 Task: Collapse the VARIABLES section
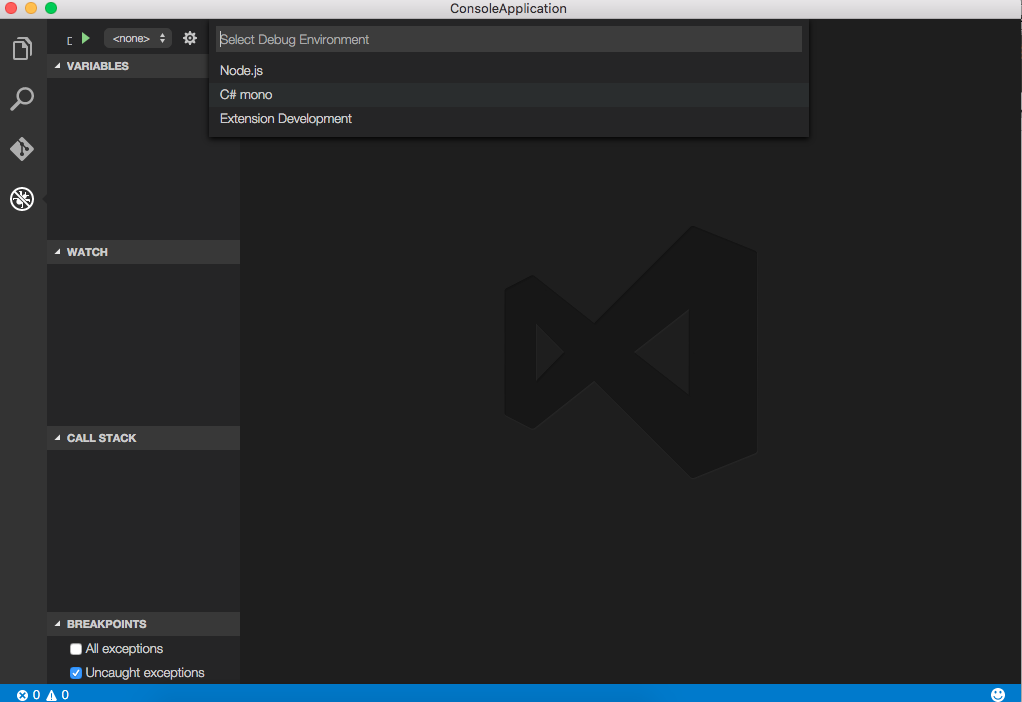coord(57,66)
